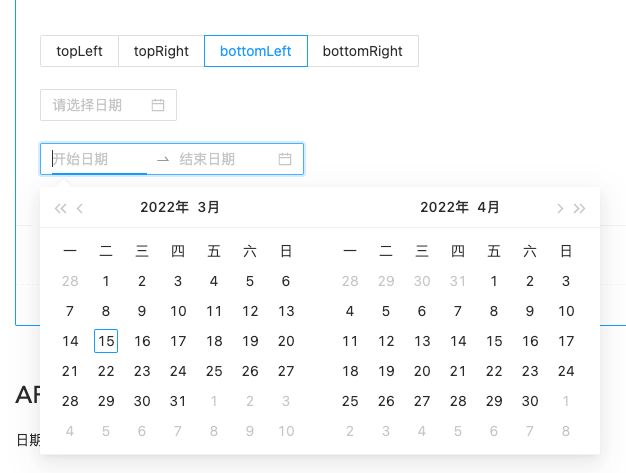Focus the 开始日期 start date field
The width and height of the screenshot is (626, 473).
coord(99,159)
